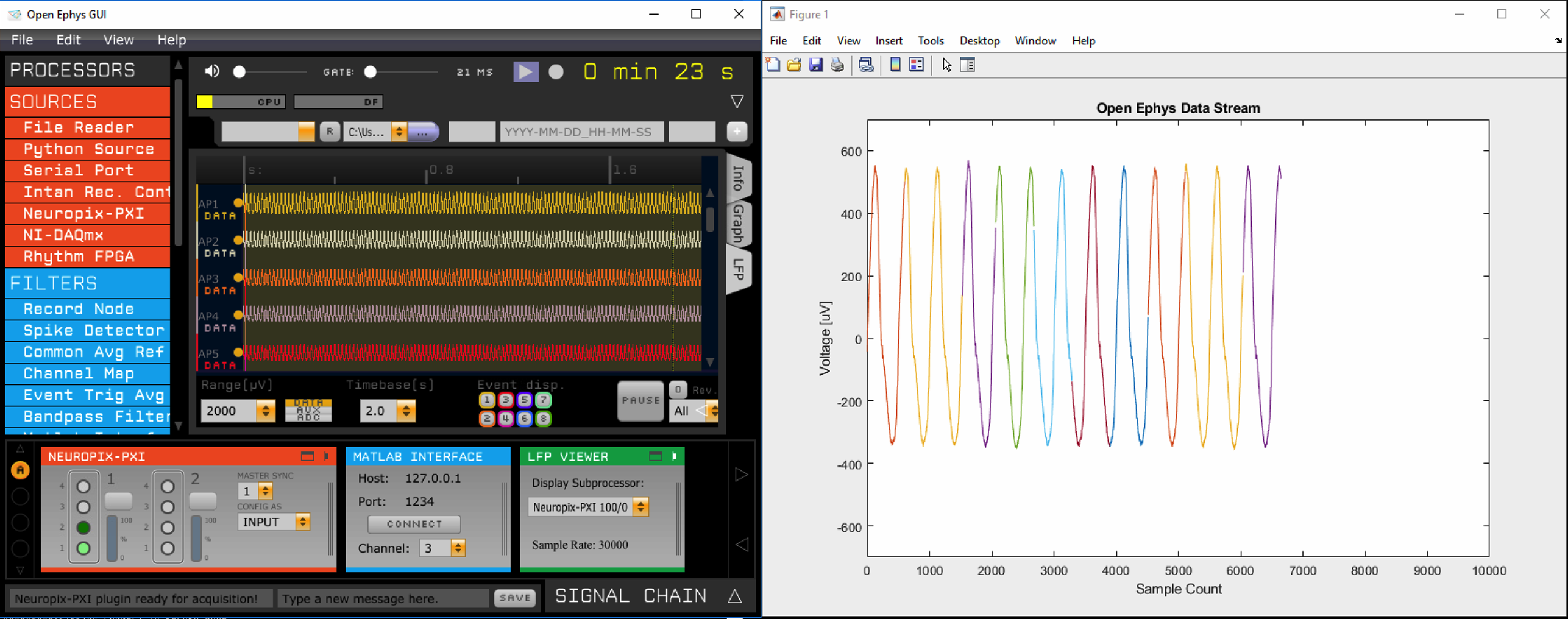Add new recording directory plus button
The width and height of the screenshot is (1568, 619).
pos(737,132)
